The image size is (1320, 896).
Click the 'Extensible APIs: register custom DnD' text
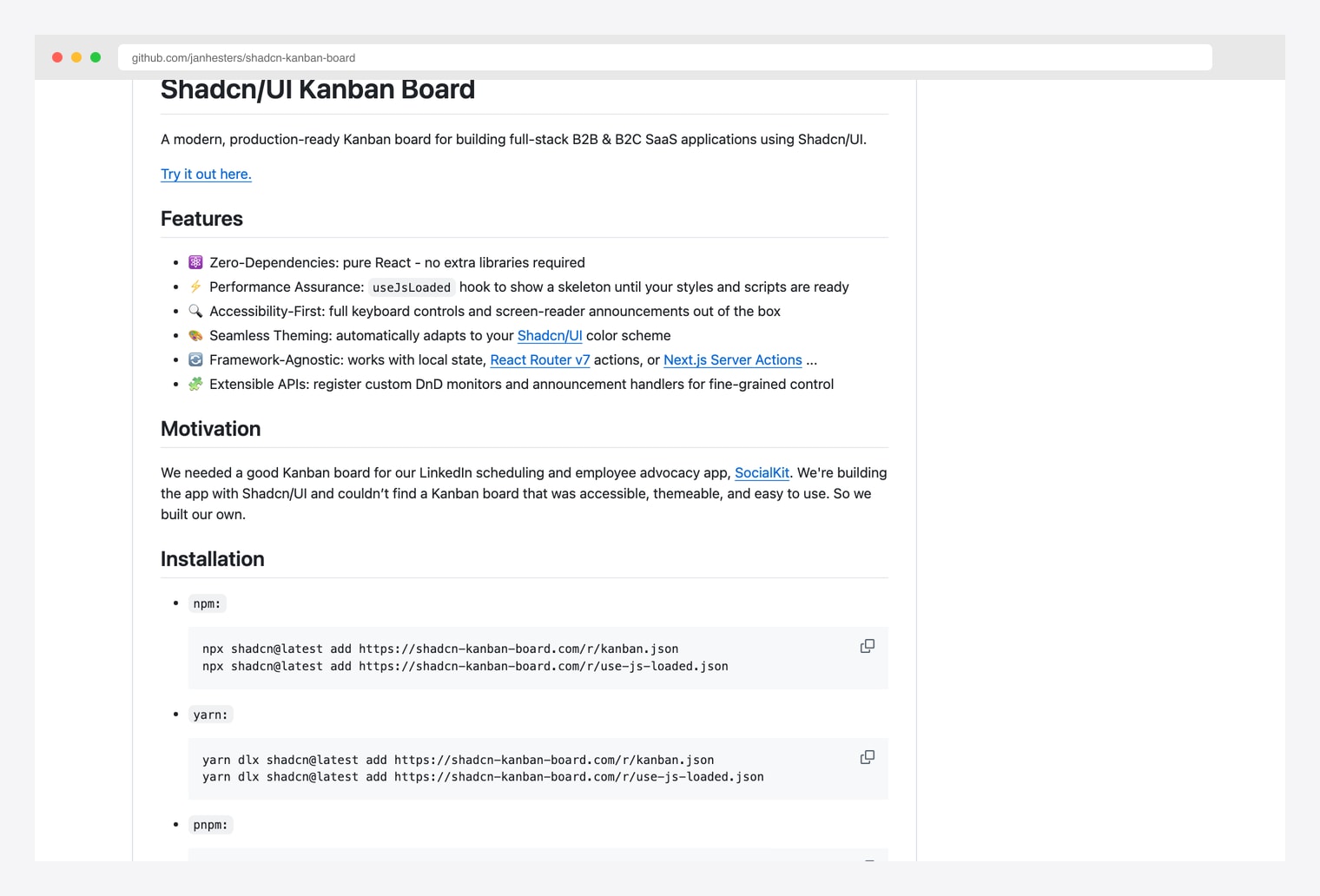(521, 384)
